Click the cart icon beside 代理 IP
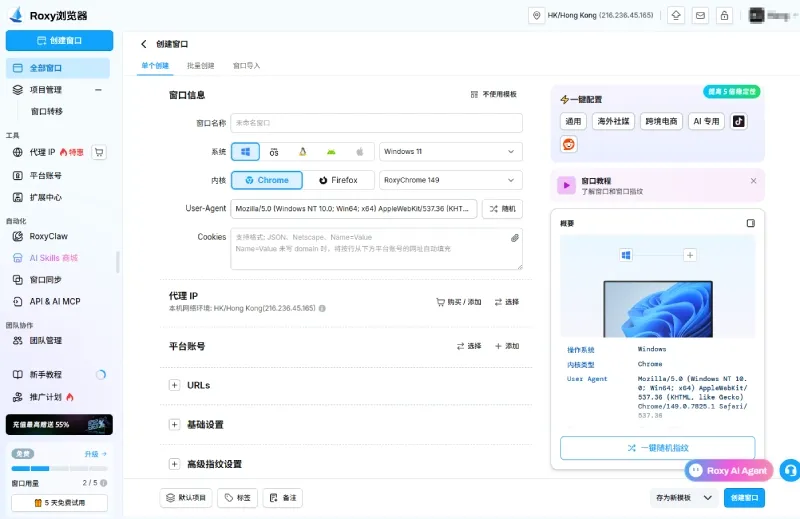 pos(99,152)
